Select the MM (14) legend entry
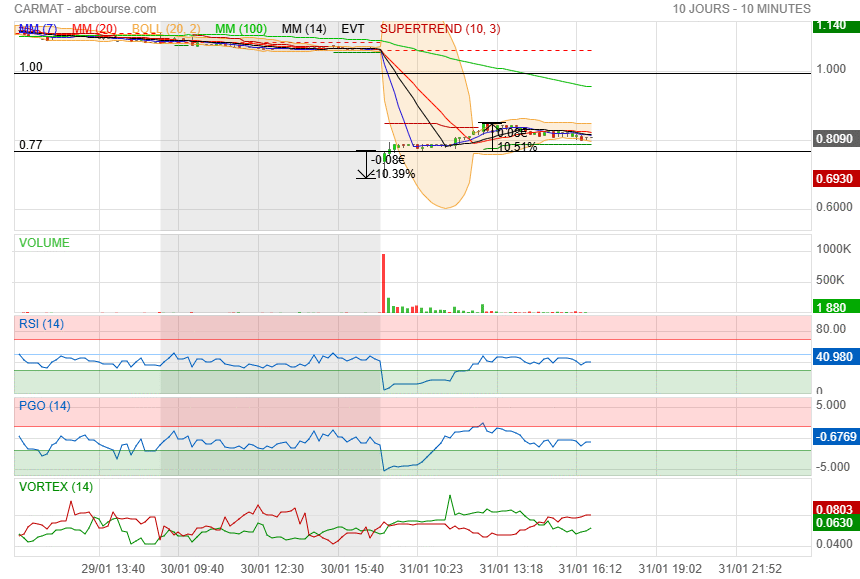Viewport: 860px width, 579px height. coord(304,29)
